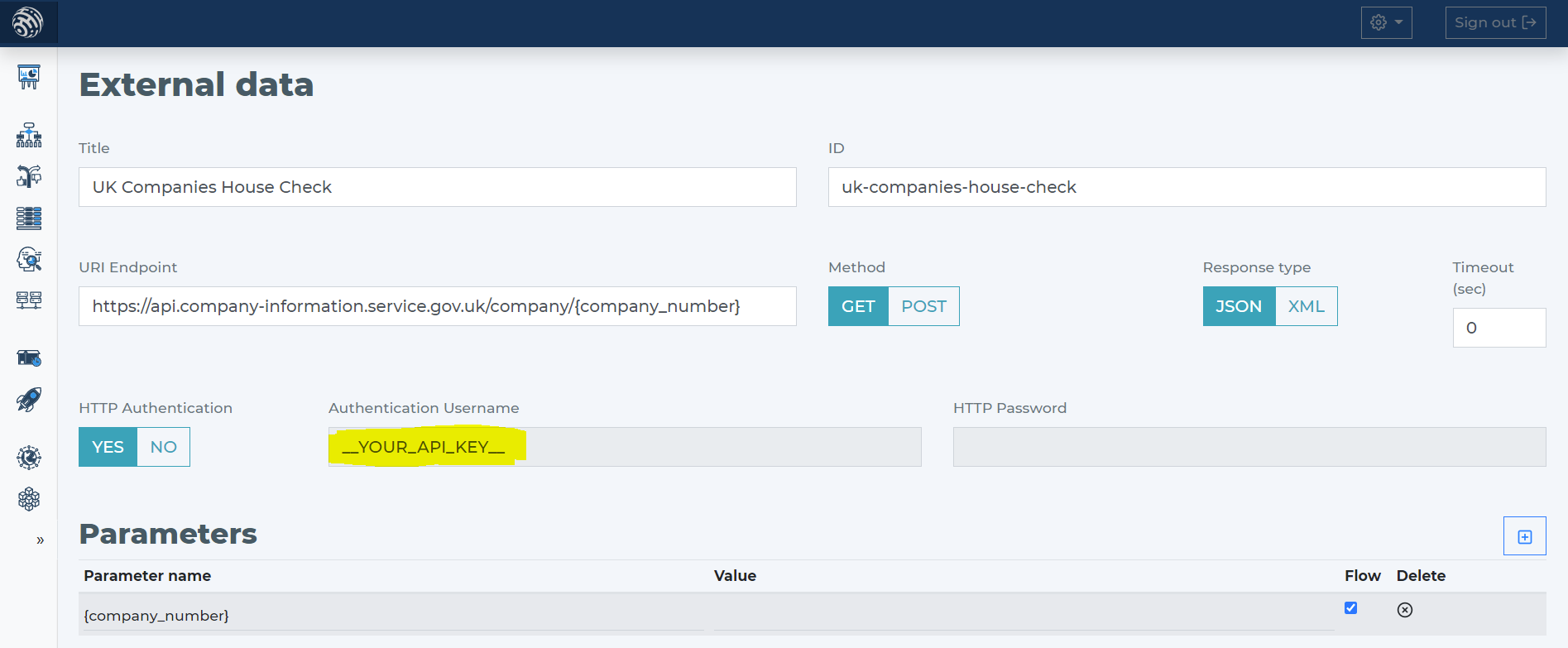The height and width of the screenshot is (648, 1568).
Task: Click the HTTP Password field
Action: (x=1249, y=447)
